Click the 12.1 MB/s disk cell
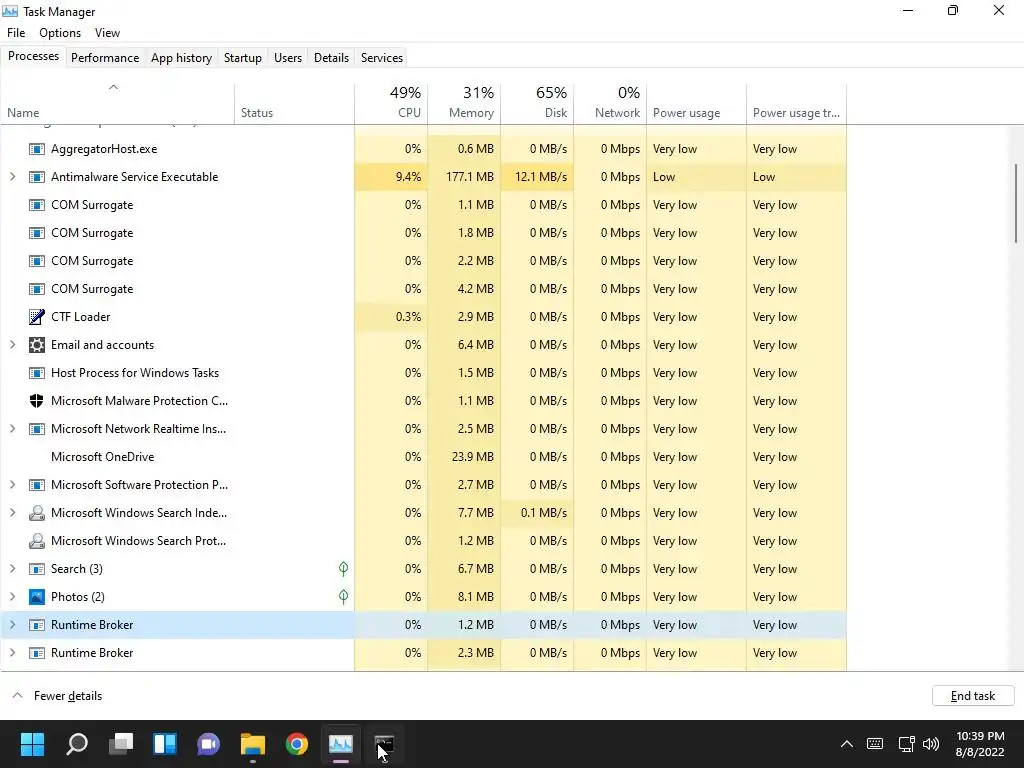 pos(537,177)
